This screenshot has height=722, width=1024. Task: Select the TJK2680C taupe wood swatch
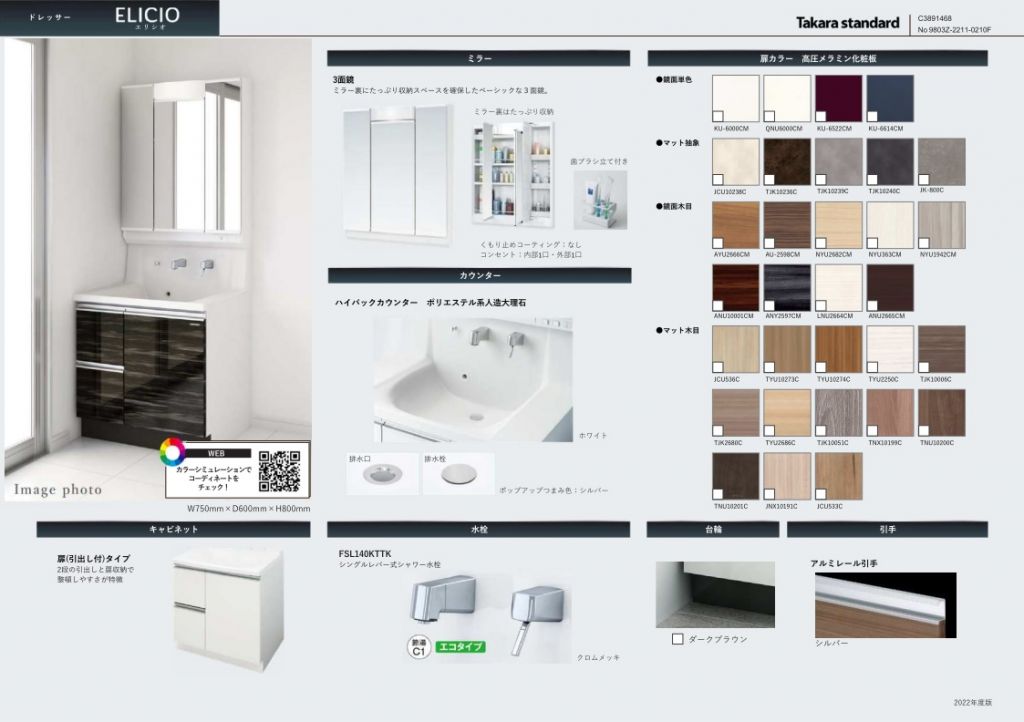(735, 413)
